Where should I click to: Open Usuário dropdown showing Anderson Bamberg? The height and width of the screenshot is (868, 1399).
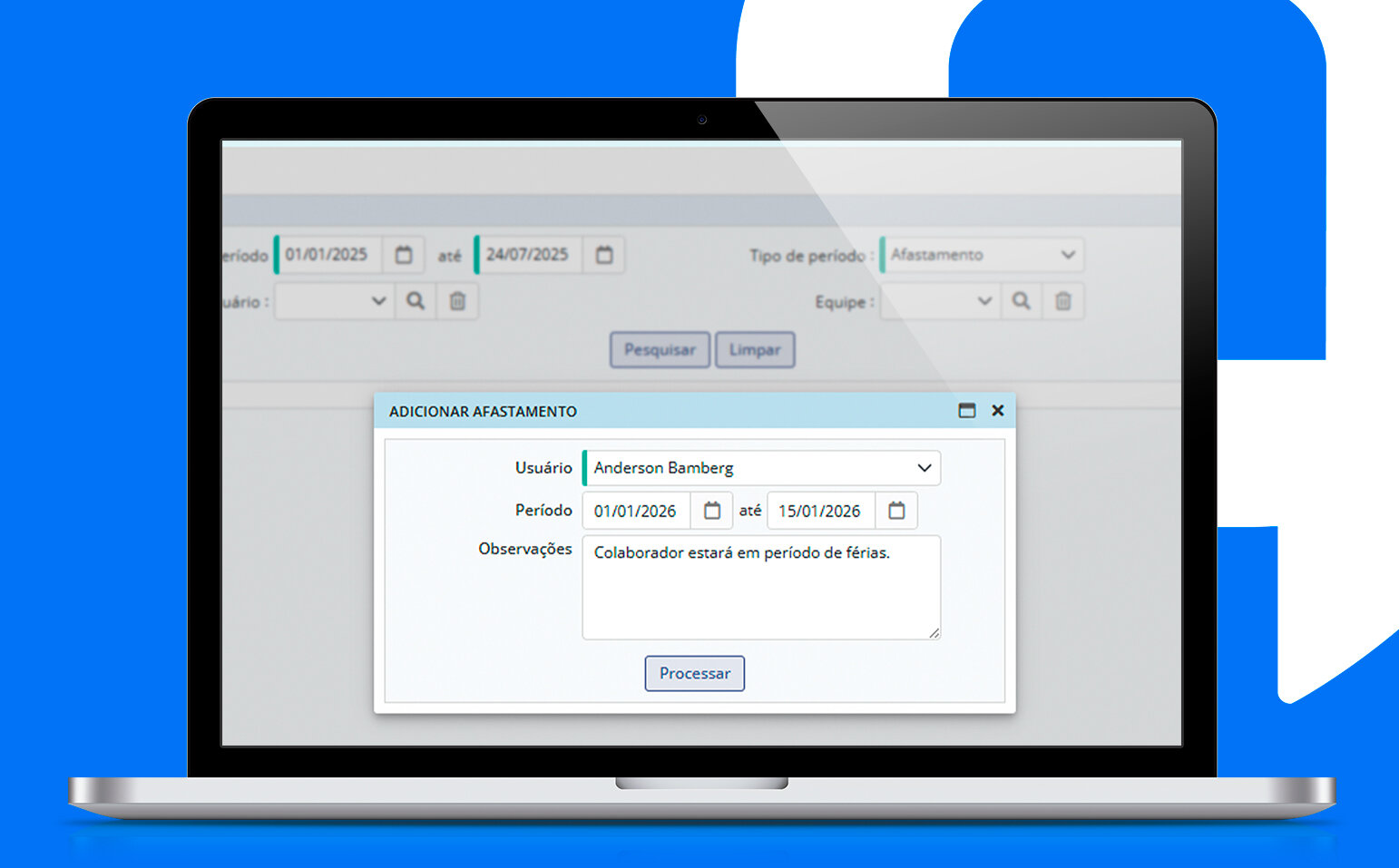pyautogui.click(x=761, y=468)
